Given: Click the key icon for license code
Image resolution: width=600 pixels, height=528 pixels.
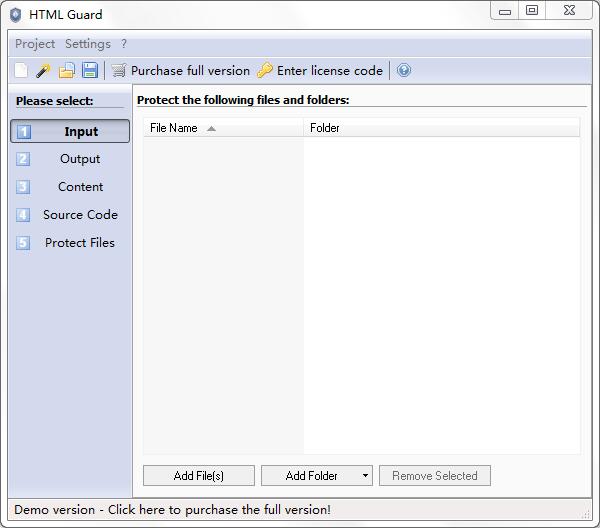Looking at the screenshot, I should pyautogui.click(x=265, y=71).
